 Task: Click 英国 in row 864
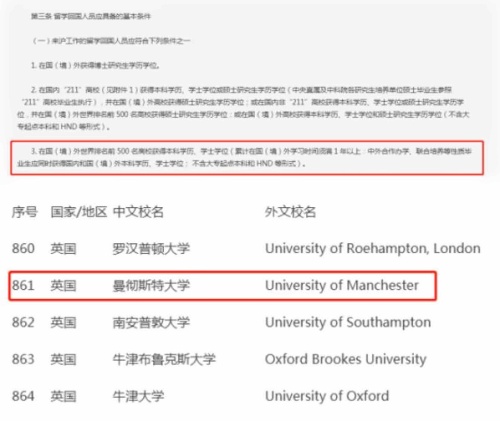click(63, 396)
